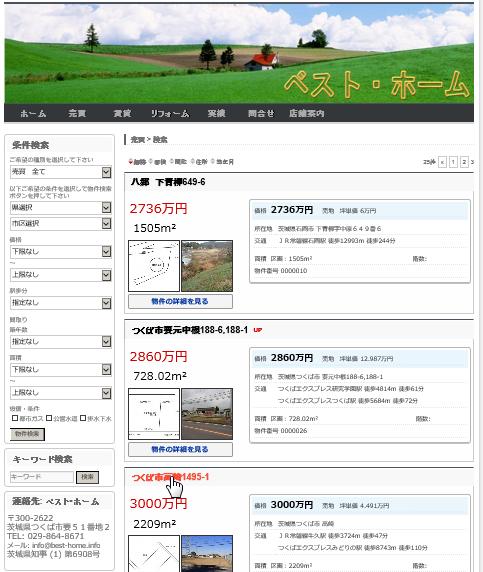Click the 物件検索 search button

click(27, 434)
